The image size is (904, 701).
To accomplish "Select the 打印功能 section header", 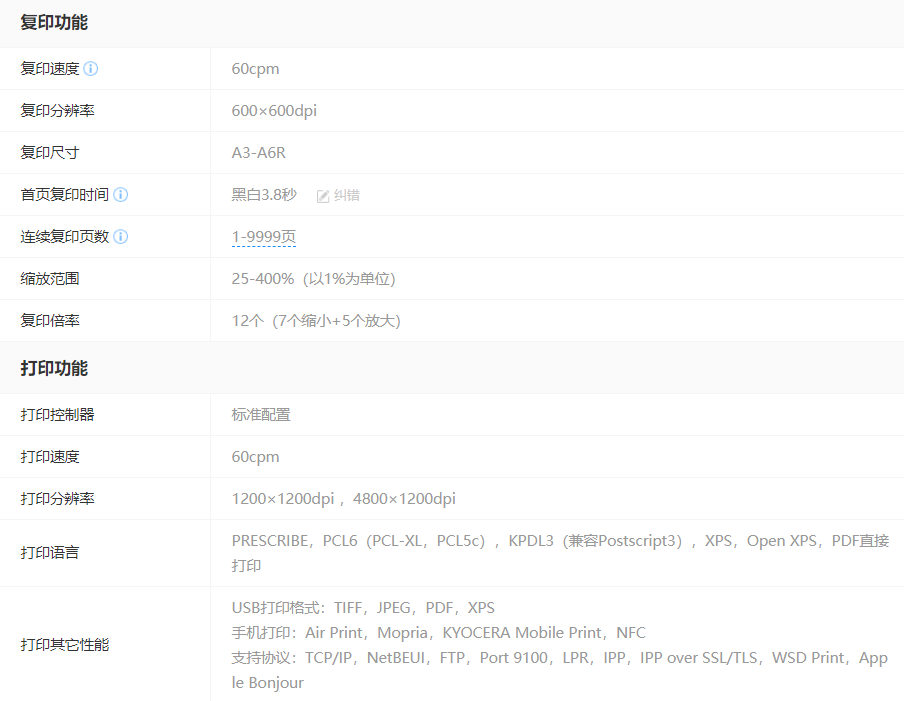I will (x=54, y=368).
